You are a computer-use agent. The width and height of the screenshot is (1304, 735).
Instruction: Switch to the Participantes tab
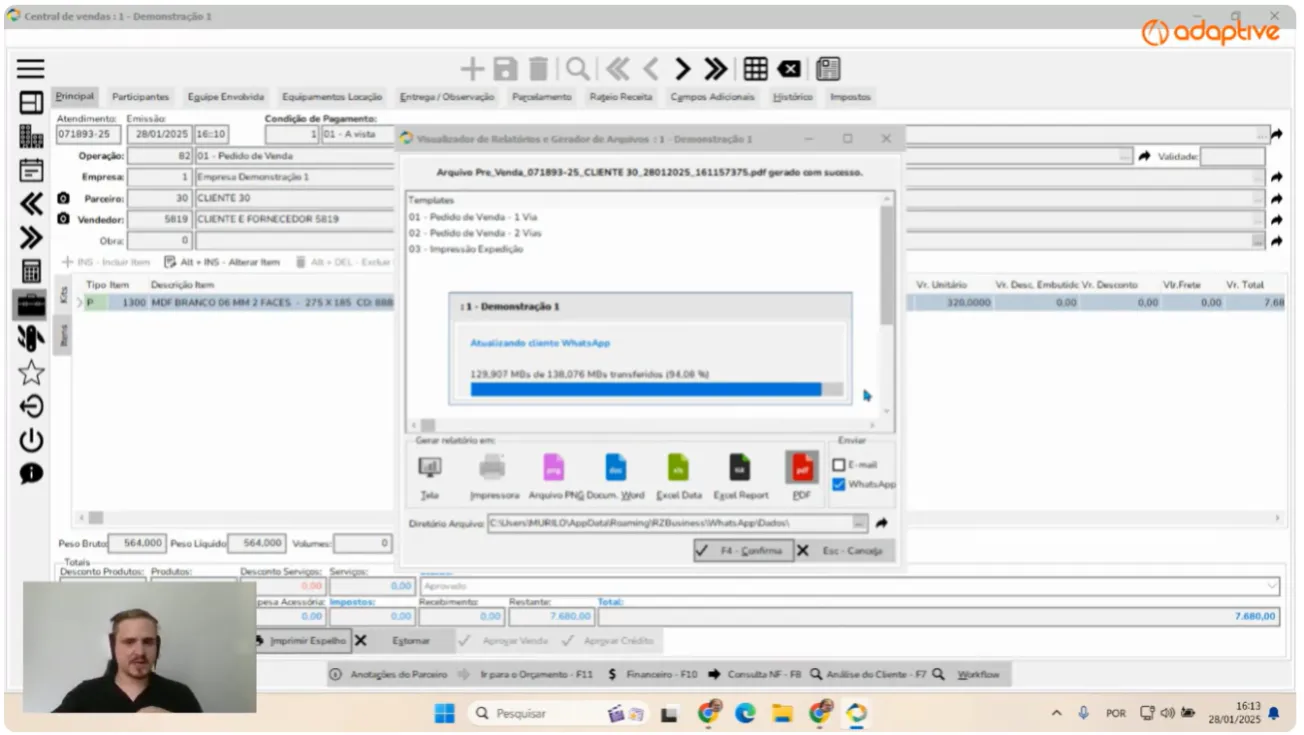coord(140,97)
